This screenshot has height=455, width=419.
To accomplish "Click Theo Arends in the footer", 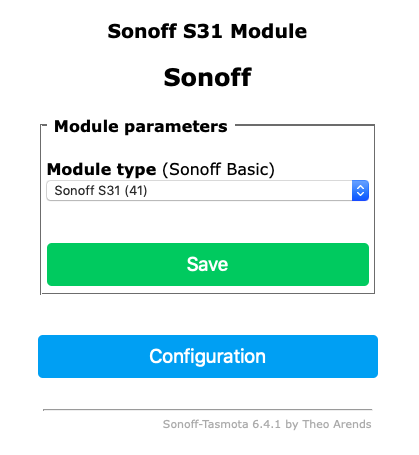I will [337, 424].
